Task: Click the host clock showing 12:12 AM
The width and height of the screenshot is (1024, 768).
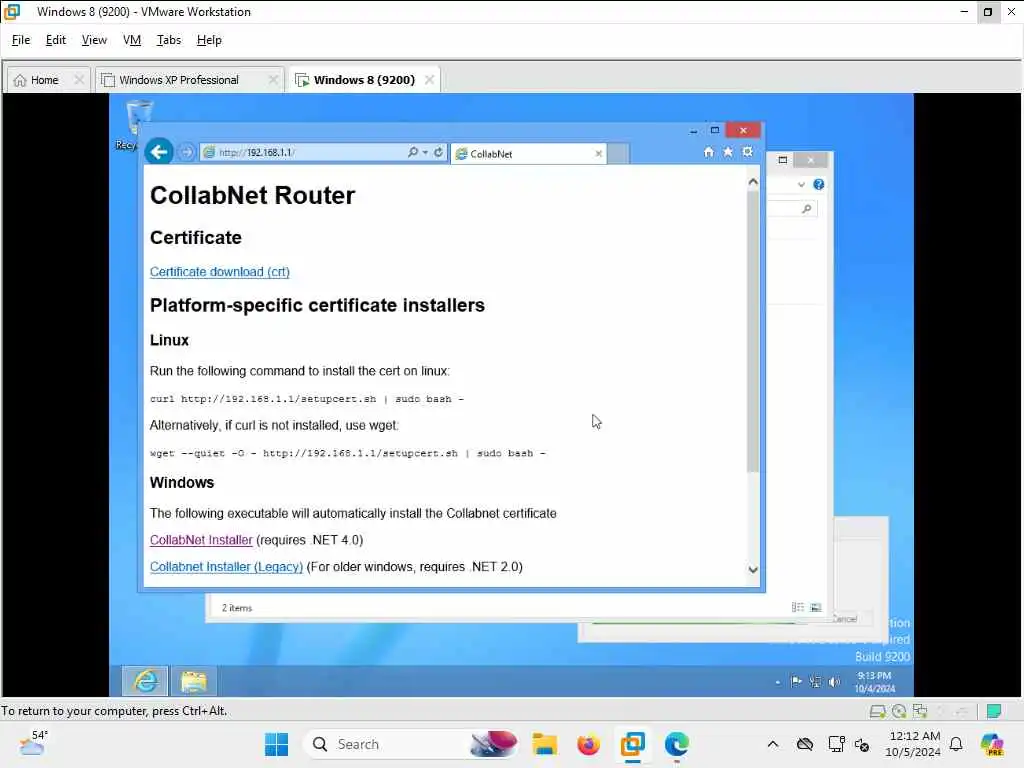Action: pyautogui.click(x=913, y=744)
